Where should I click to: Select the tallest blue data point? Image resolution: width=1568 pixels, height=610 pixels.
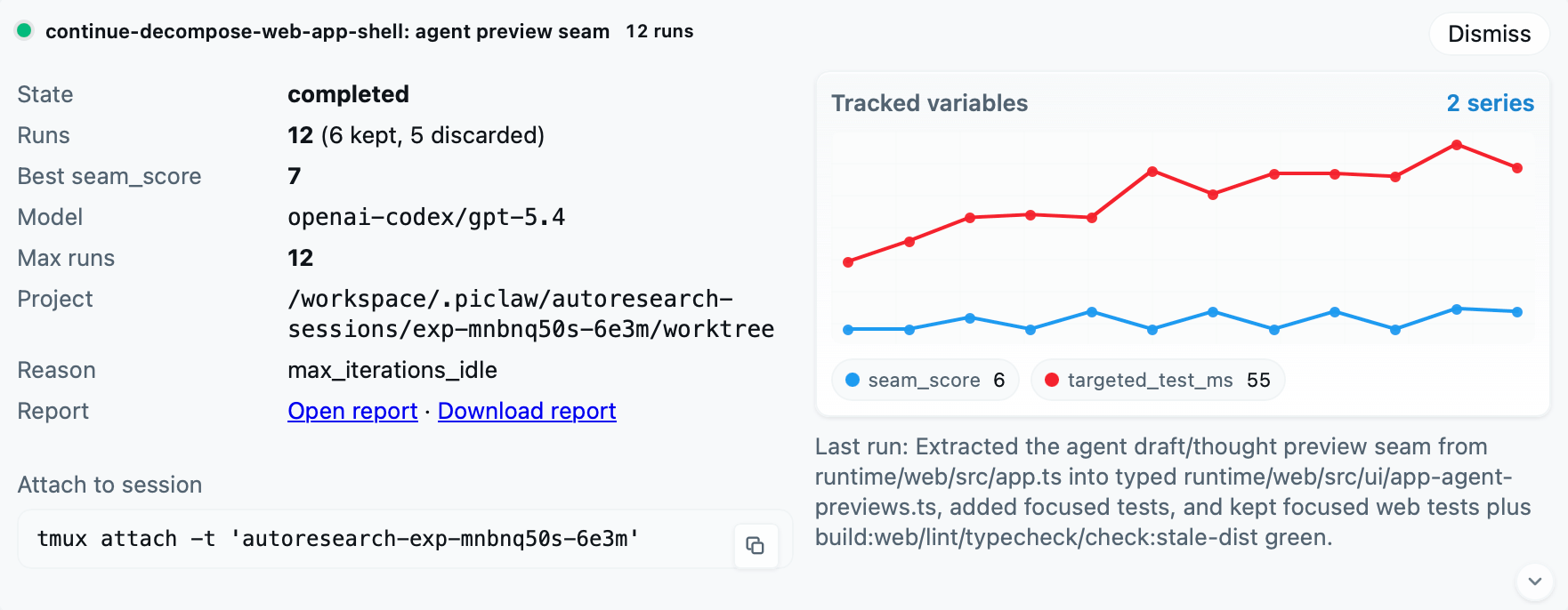(x=1457, y=309)
